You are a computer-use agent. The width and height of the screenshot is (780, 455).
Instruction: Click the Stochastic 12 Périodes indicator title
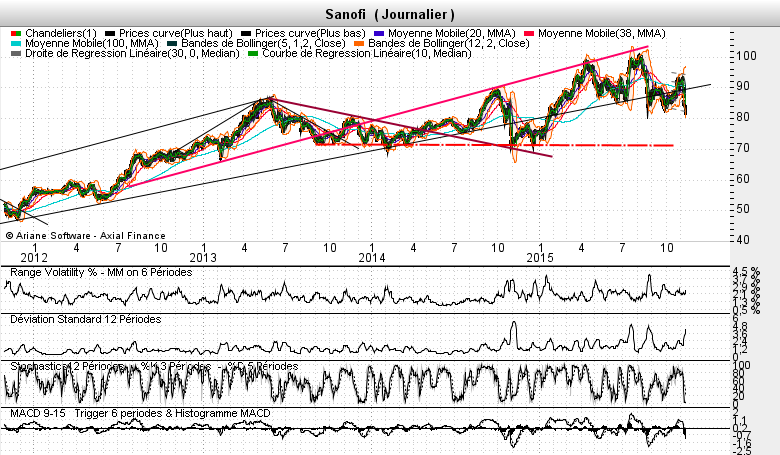pyautogui.click(x=154, y=366)
